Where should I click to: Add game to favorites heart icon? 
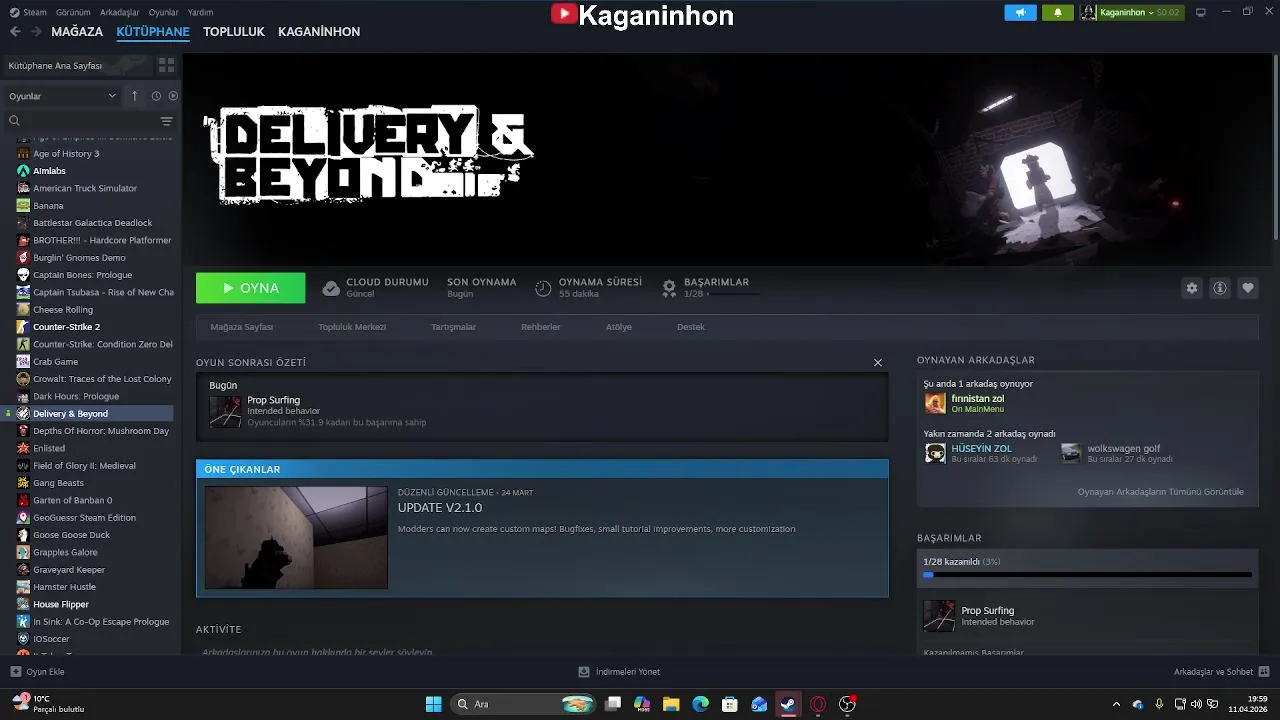tap(1248, 288)
